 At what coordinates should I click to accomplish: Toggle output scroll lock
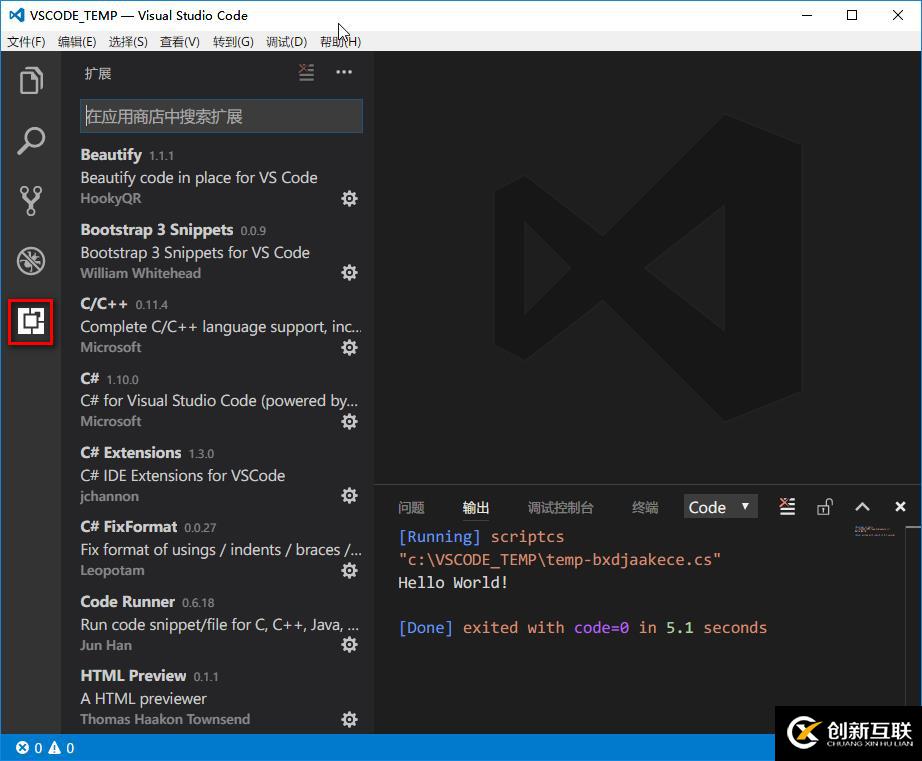824,507
